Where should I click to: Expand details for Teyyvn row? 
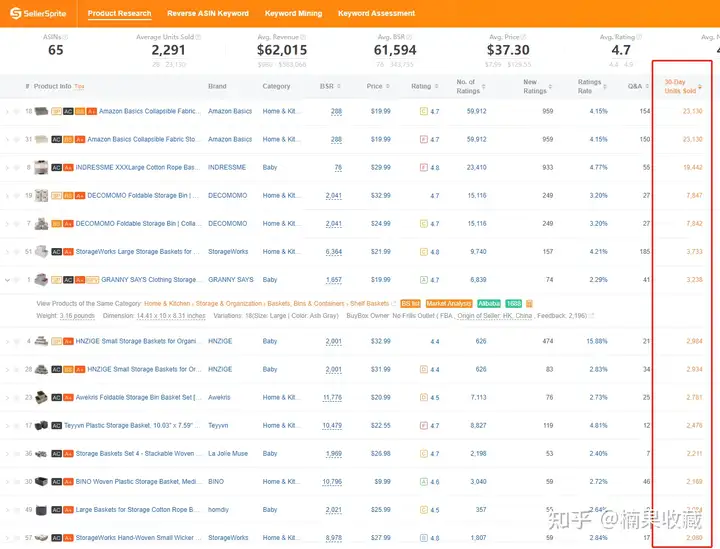7,426
